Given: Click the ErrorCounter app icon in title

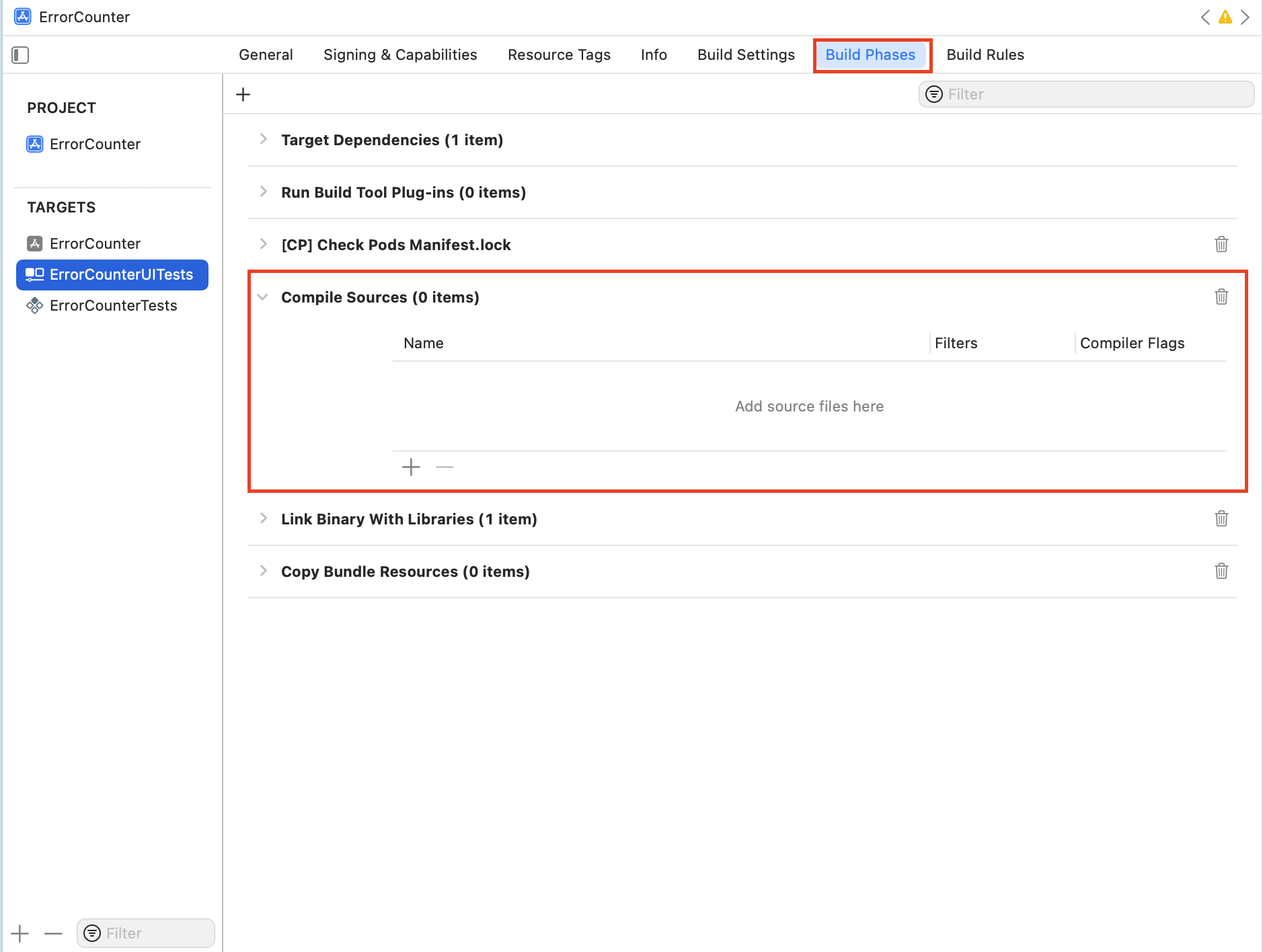Looking at the screenshot, I should pos(23,17).
